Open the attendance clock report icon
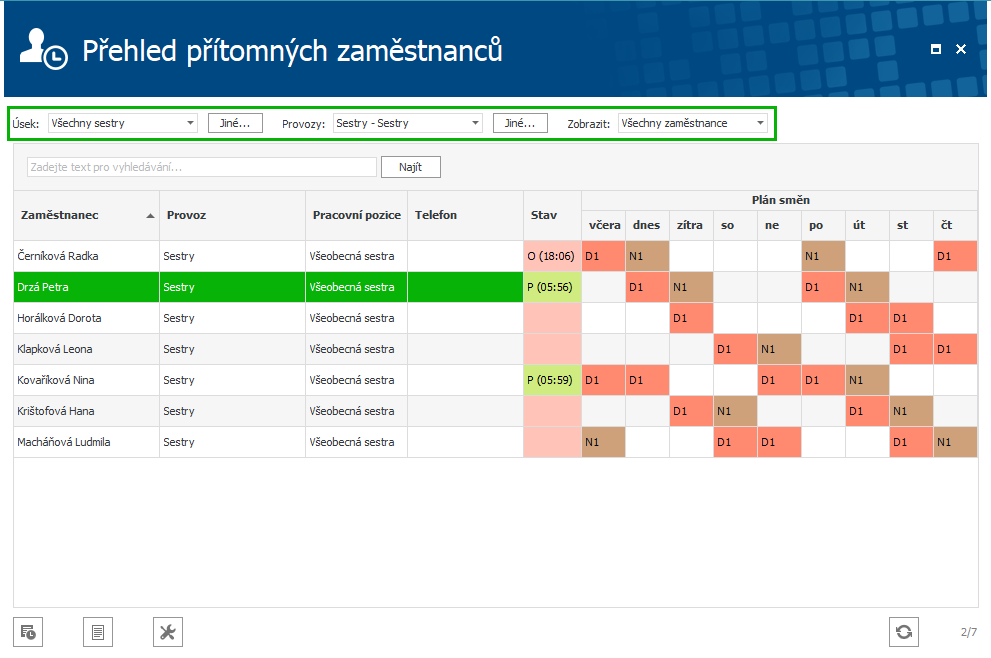 28,632
